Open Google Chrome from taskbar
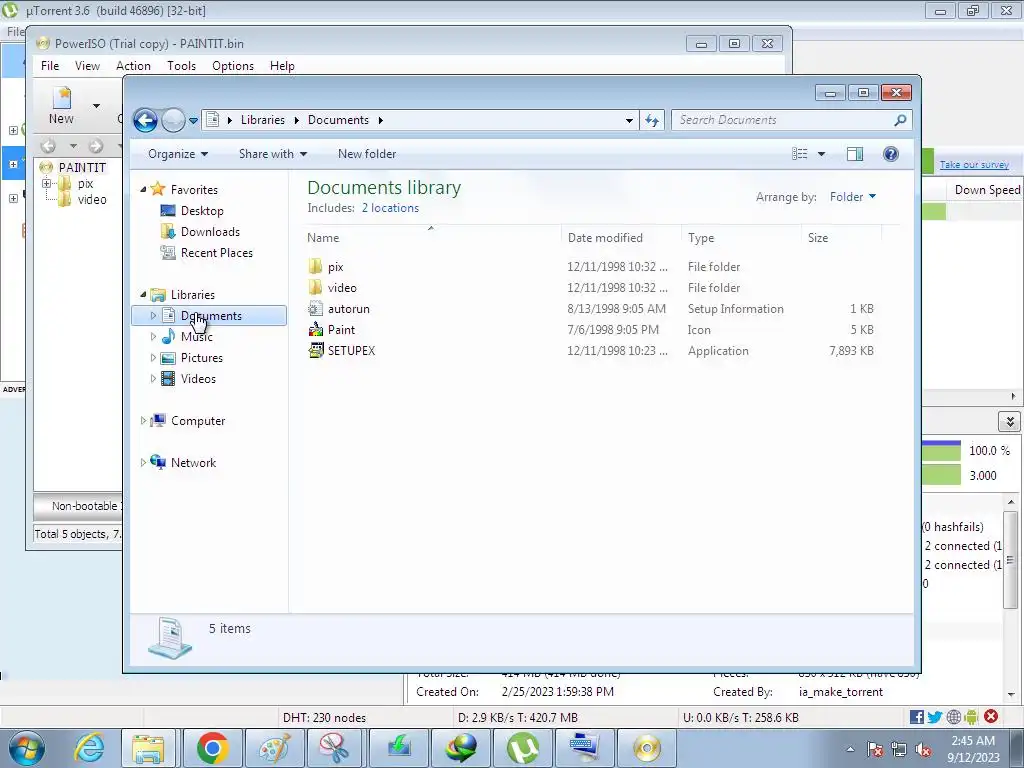 [x=212, y=748]
